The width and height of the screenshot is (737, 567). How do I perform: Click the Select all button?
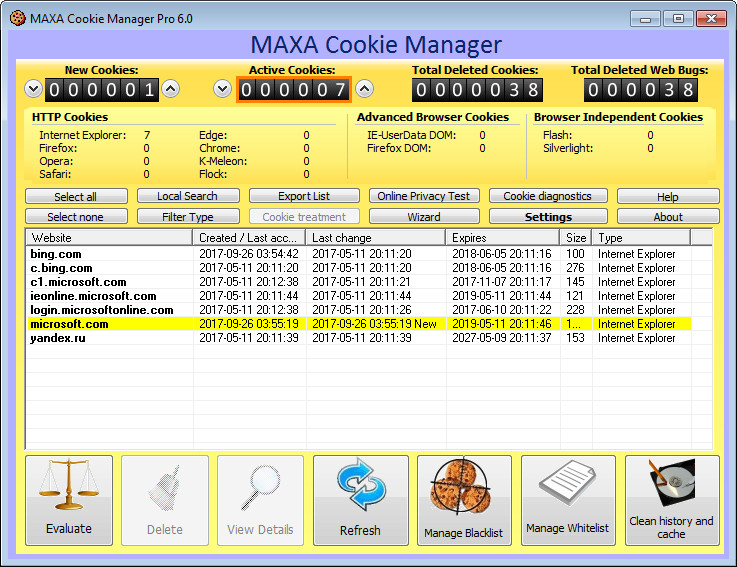tap(76, 196)
